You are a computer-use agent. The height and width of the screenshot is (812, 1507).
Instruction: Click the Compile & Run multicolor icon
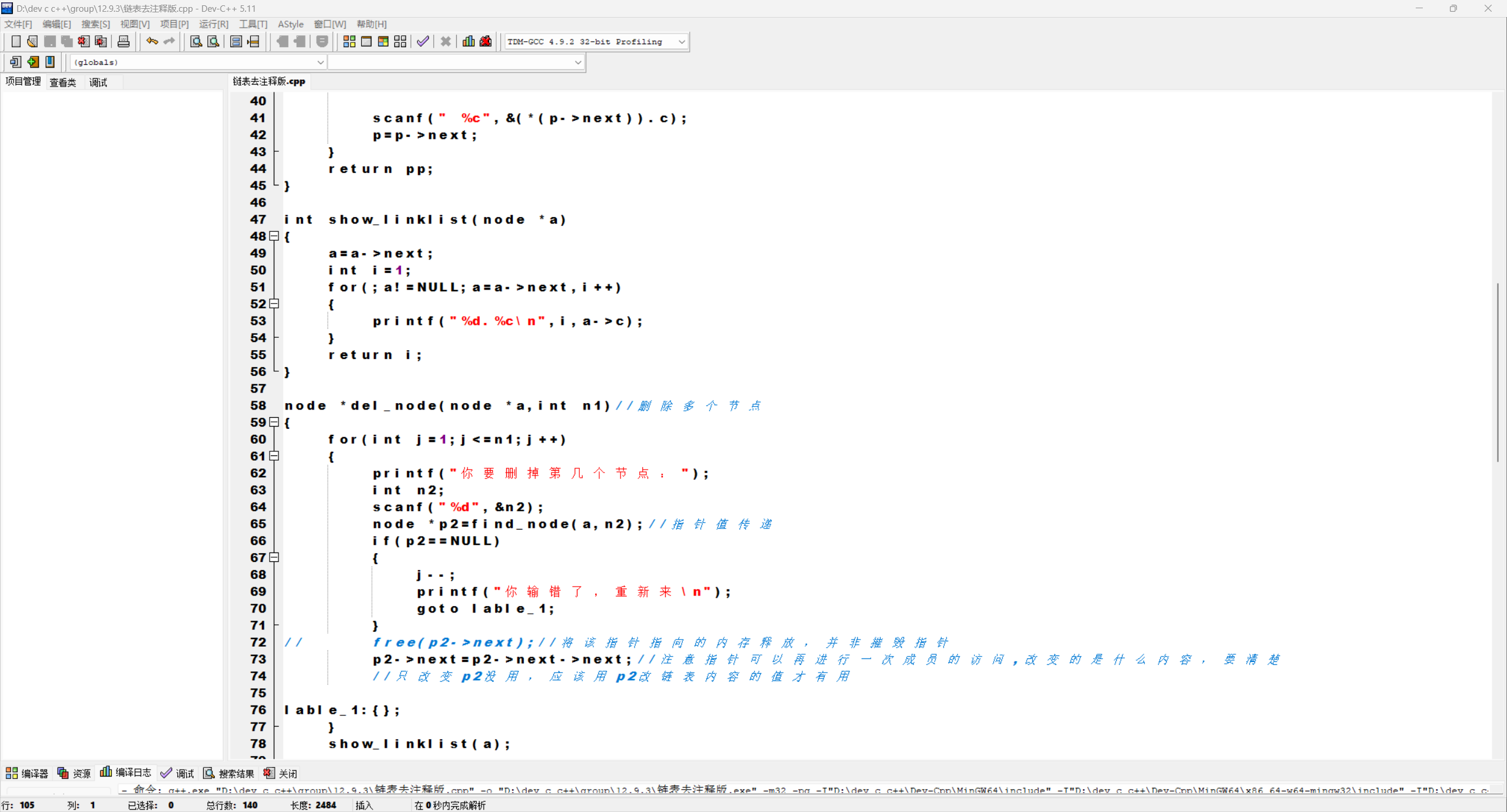[383, 42]
